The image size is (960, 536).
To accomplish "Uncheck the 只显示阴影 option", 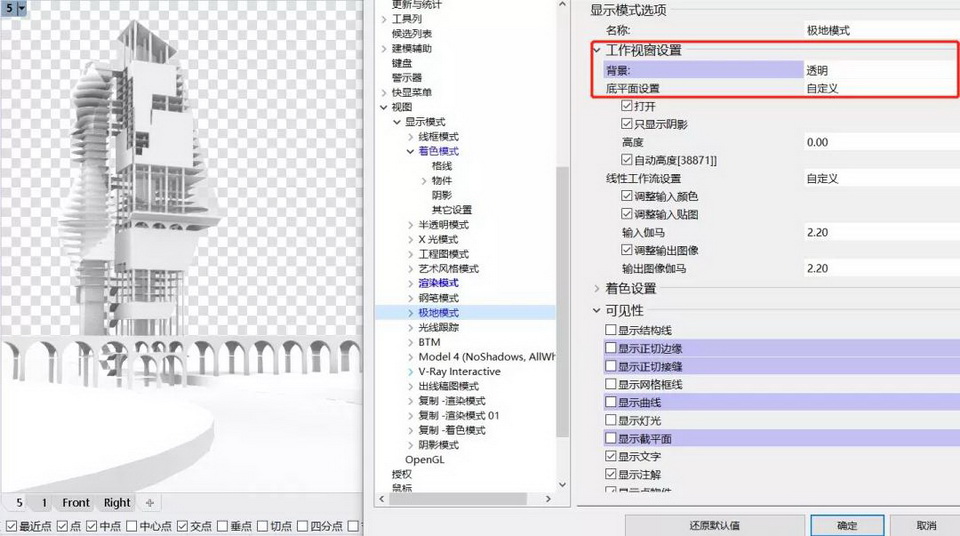I will point(627,124).
